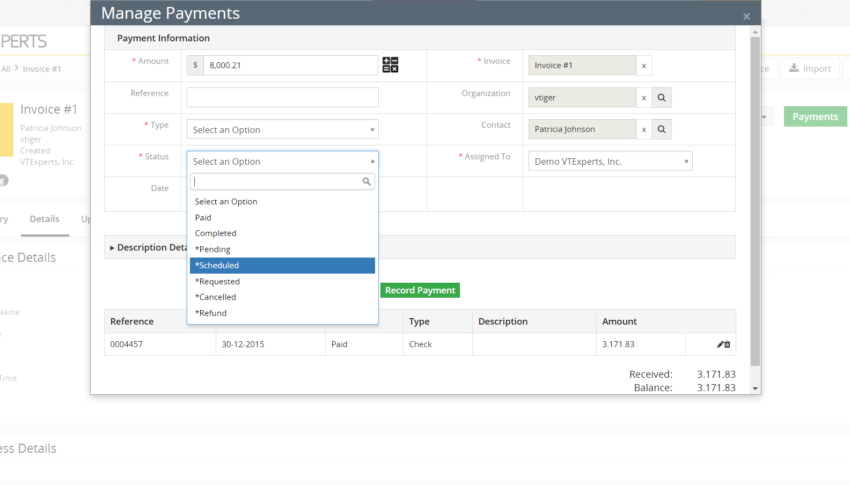Click the search icon in status dropdown

(366, 182)
